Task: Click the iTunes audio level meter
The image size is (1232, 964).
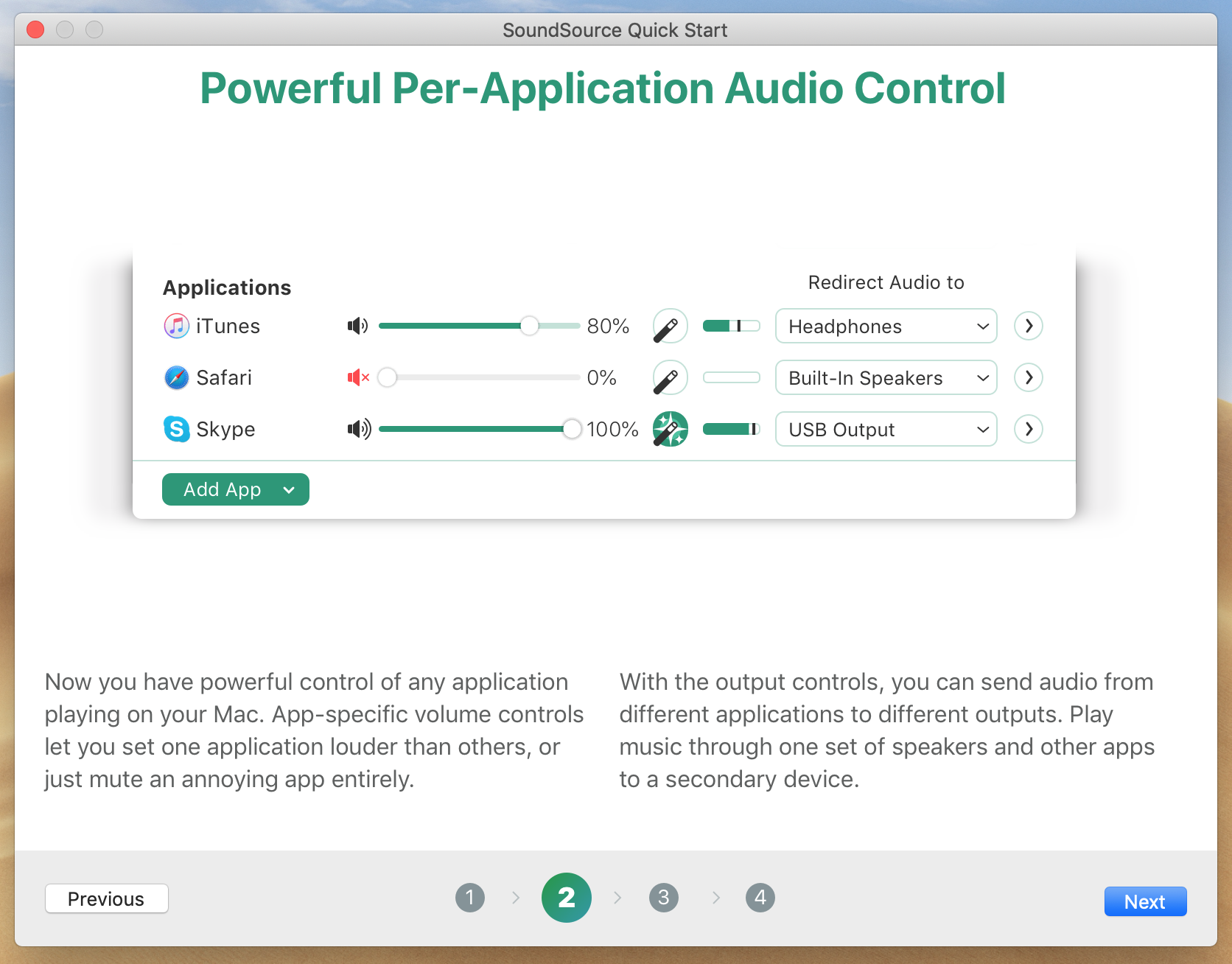Action: pos(732,326)
